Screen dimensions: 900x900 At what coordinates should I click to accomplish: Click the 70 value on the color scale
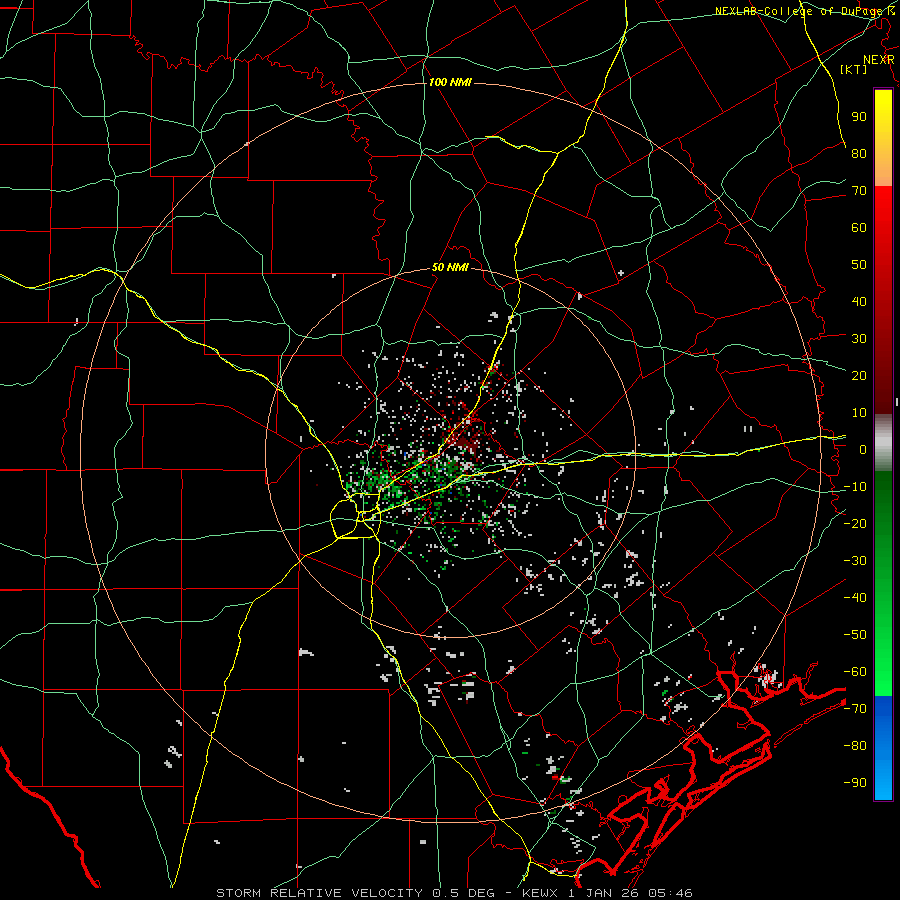click(859, 191)
